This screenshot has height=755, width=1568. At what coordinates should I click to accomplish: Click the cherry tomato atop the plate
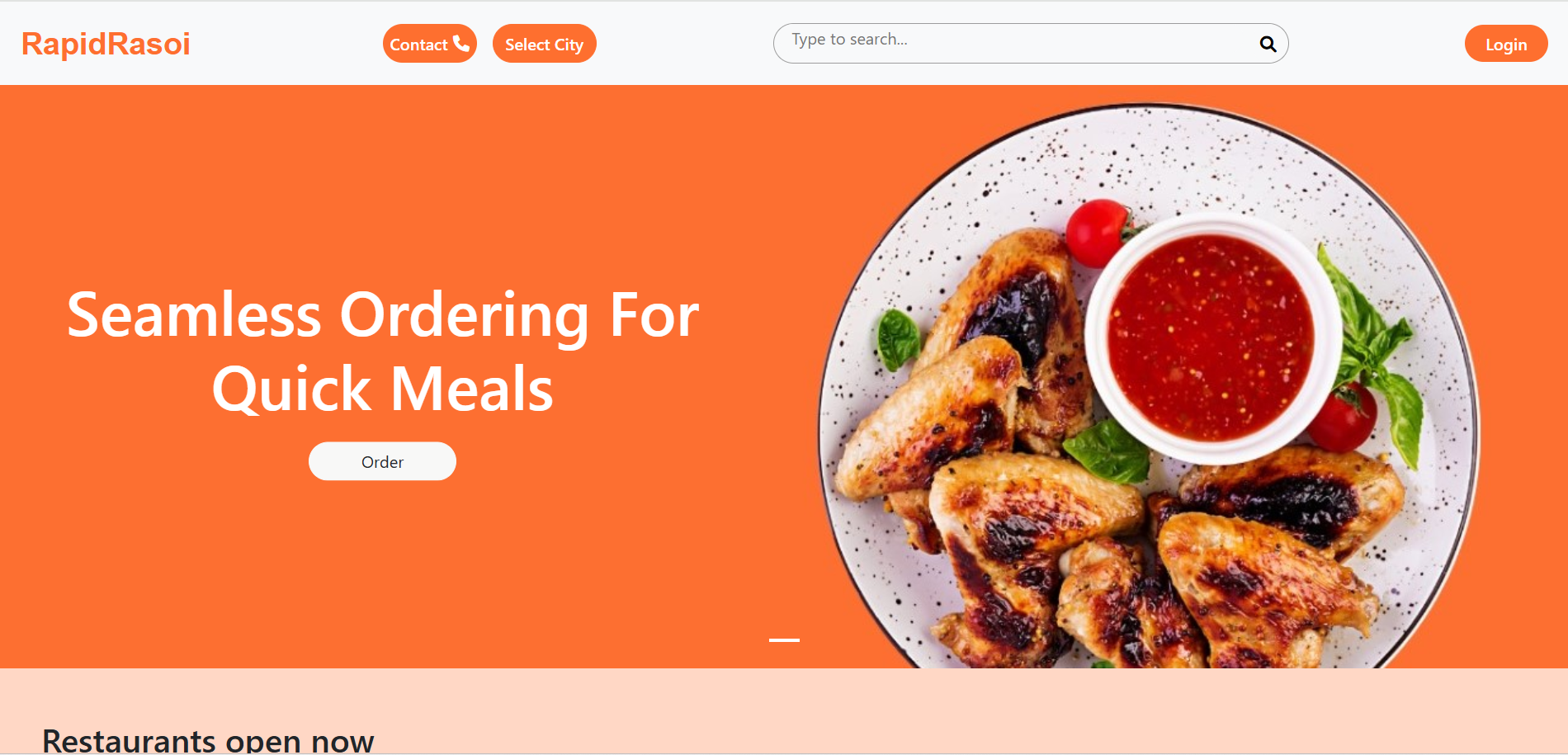(1098, 233)
